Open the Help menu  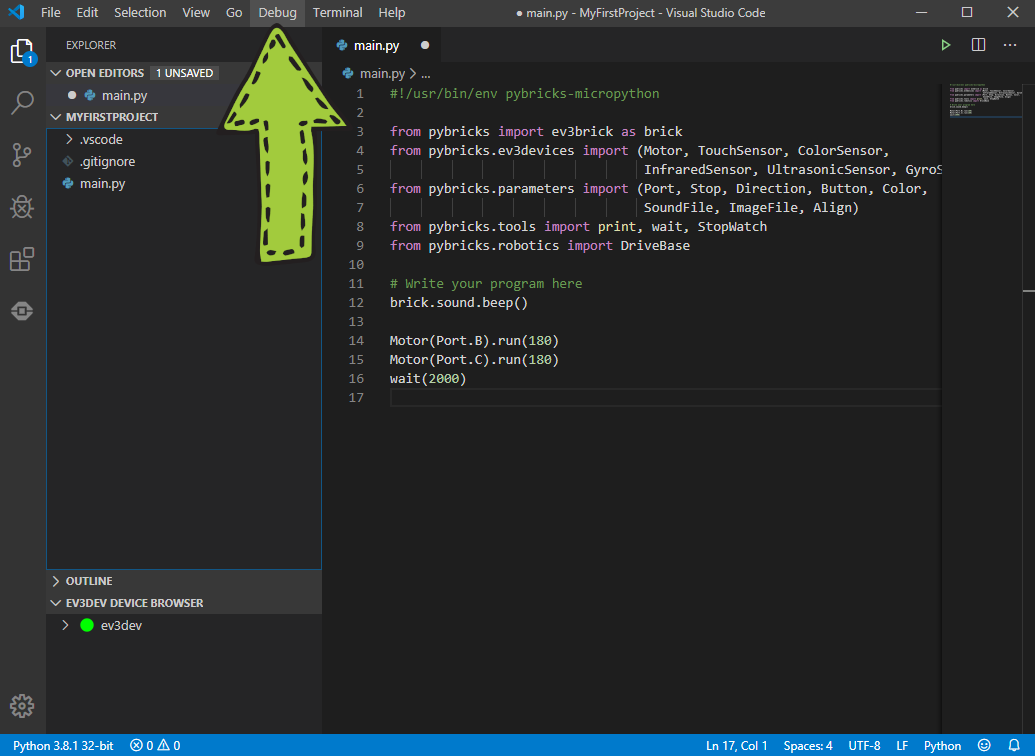click(391, 13)
